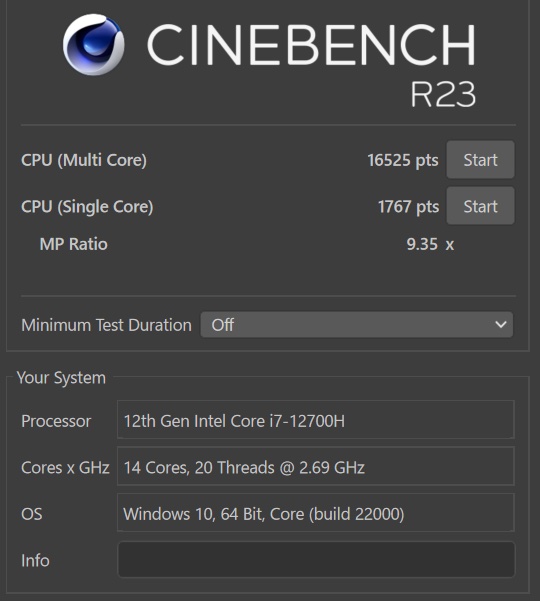Click the CPU (Single Core) label
This screenshot has height=601, width=540.
tap(87, 207)
